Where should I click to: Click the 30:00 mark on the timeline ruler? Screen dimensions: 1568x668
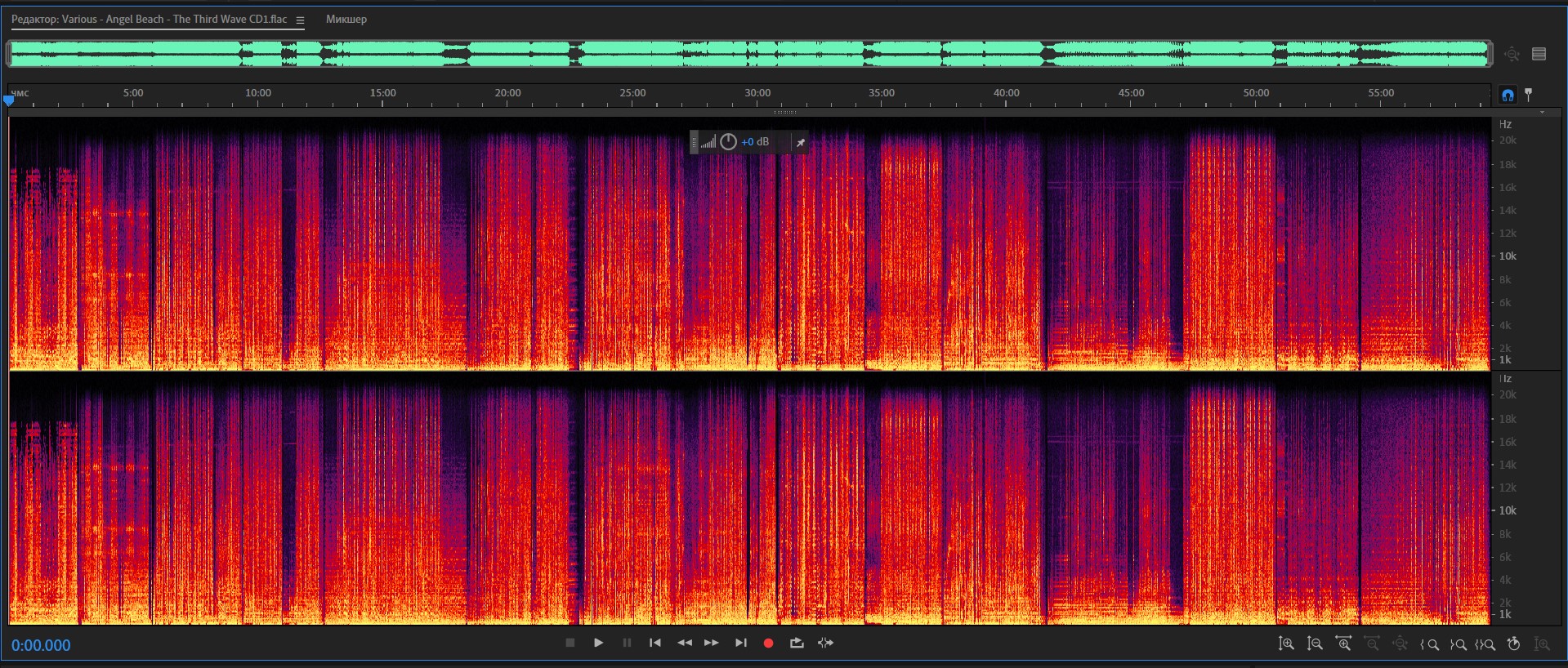[x=757, y=93]
